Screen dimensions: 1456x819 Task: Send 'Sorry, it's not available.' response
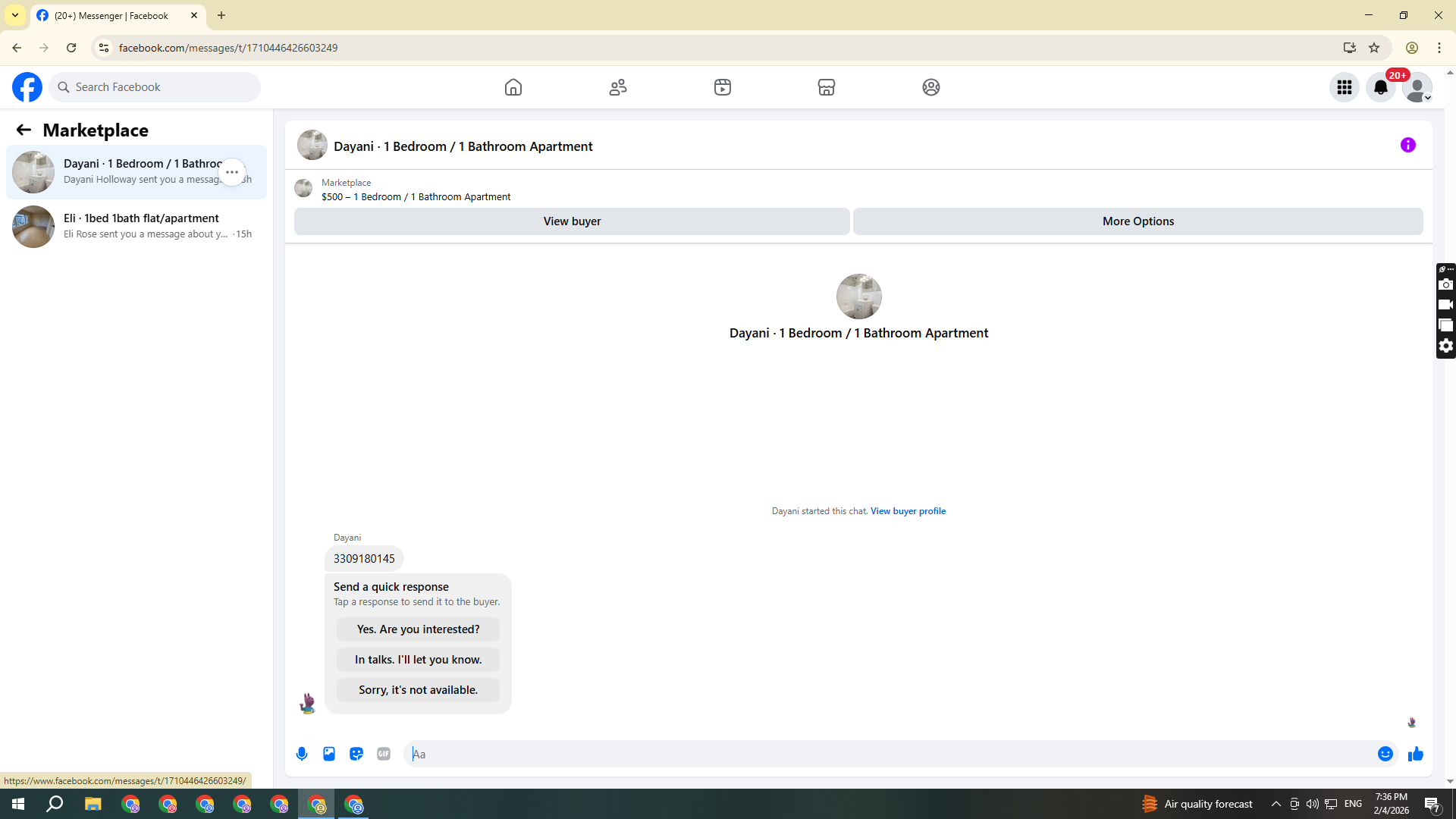tap(418, 690)
